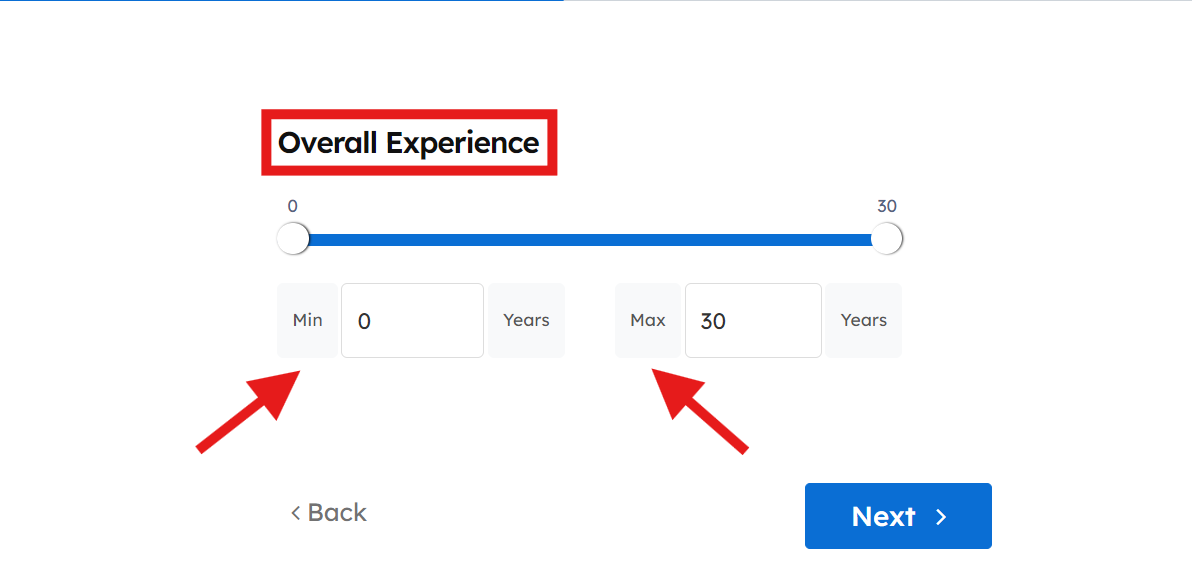Click the Max label box

tap(648, 321)
